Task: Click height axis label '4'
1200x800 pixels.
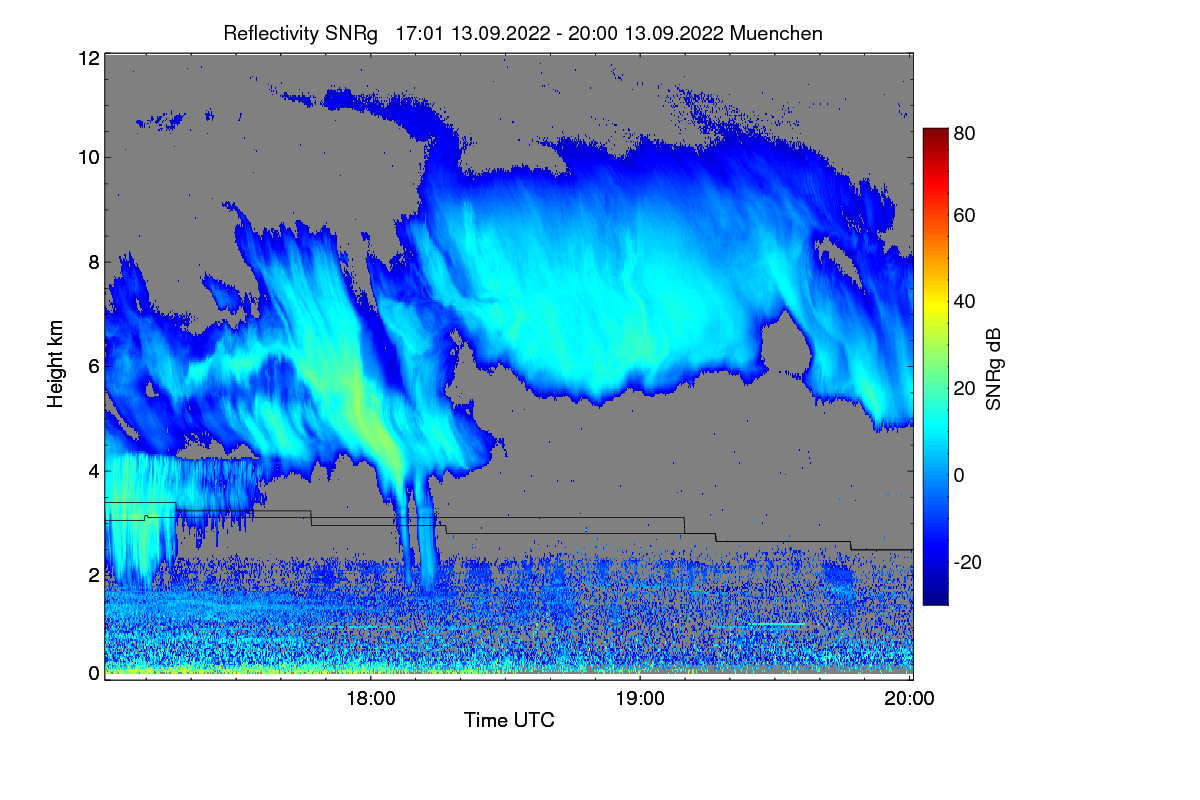Action: (x=94, y=470)
